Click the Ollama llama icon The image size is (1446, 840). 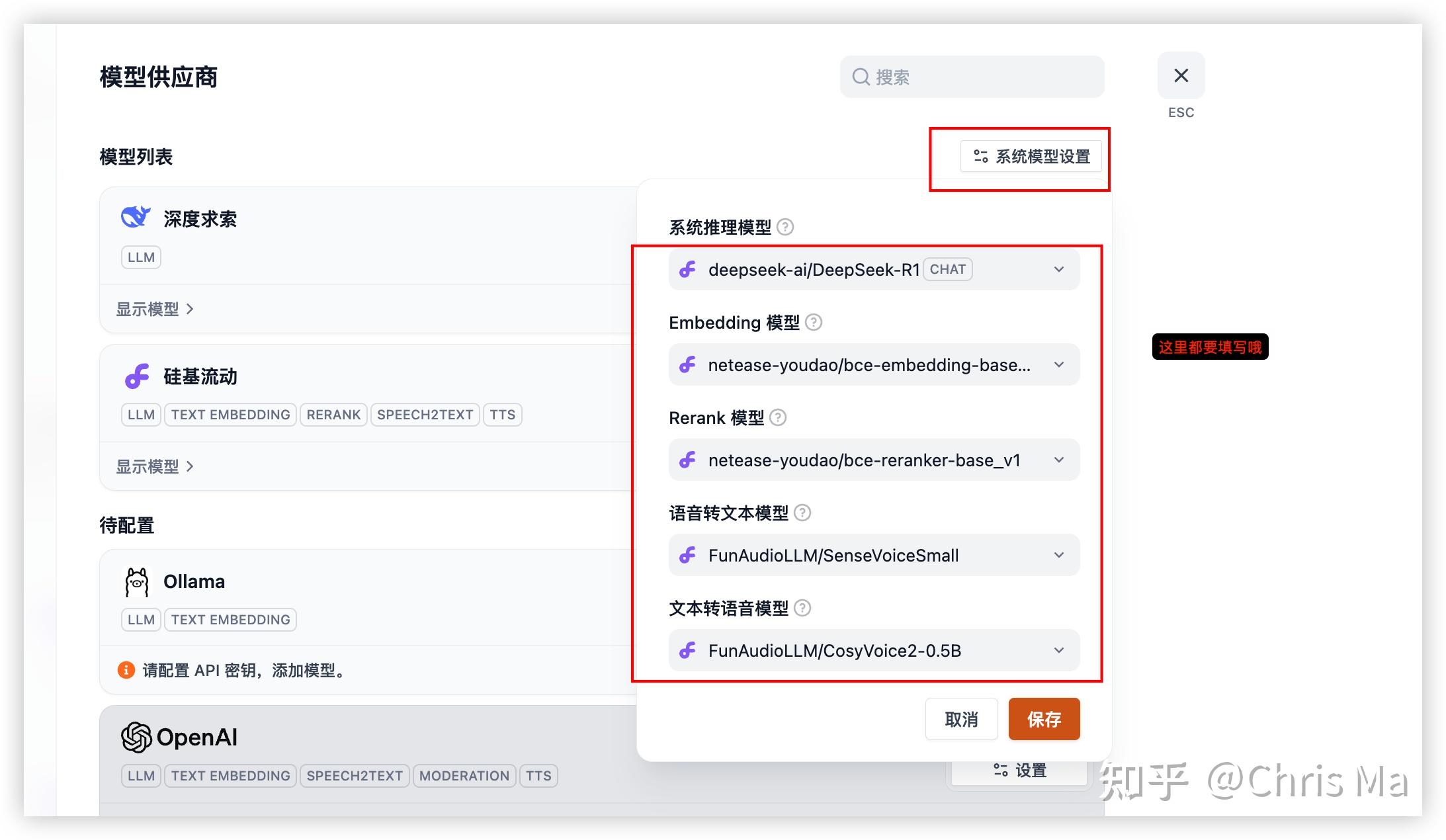click(137, 581)
